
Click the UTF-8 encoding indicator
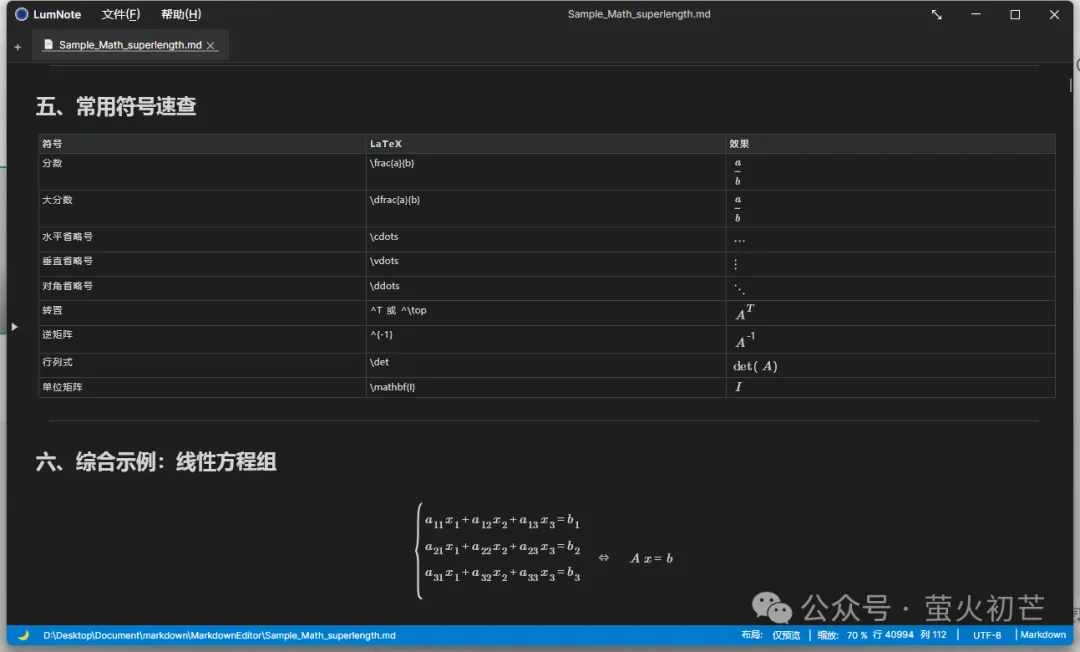click(x=987, y=635)
